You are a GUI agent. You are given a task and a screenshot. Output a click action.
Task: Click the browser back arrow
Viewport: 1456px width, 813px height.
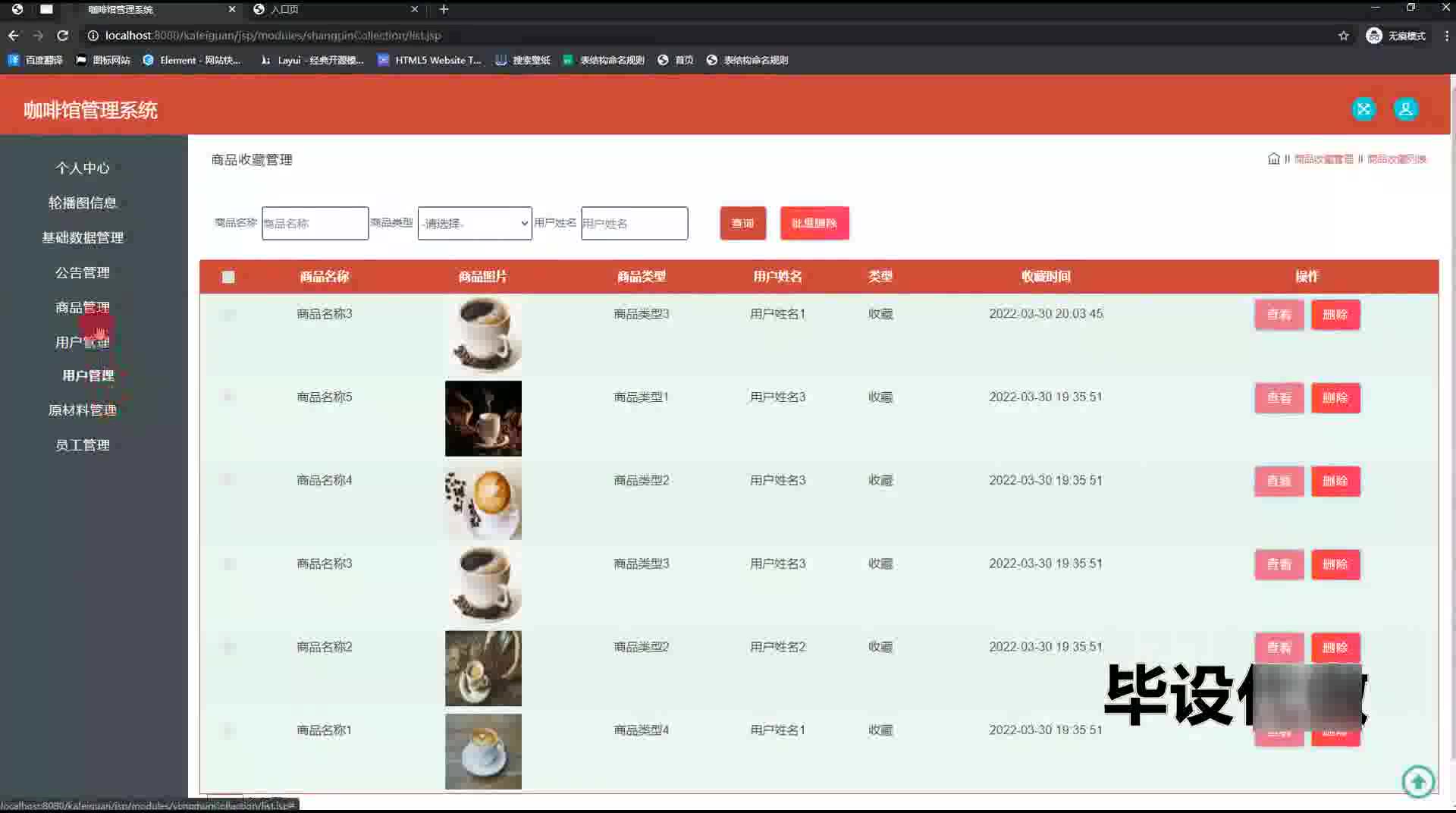13,36
